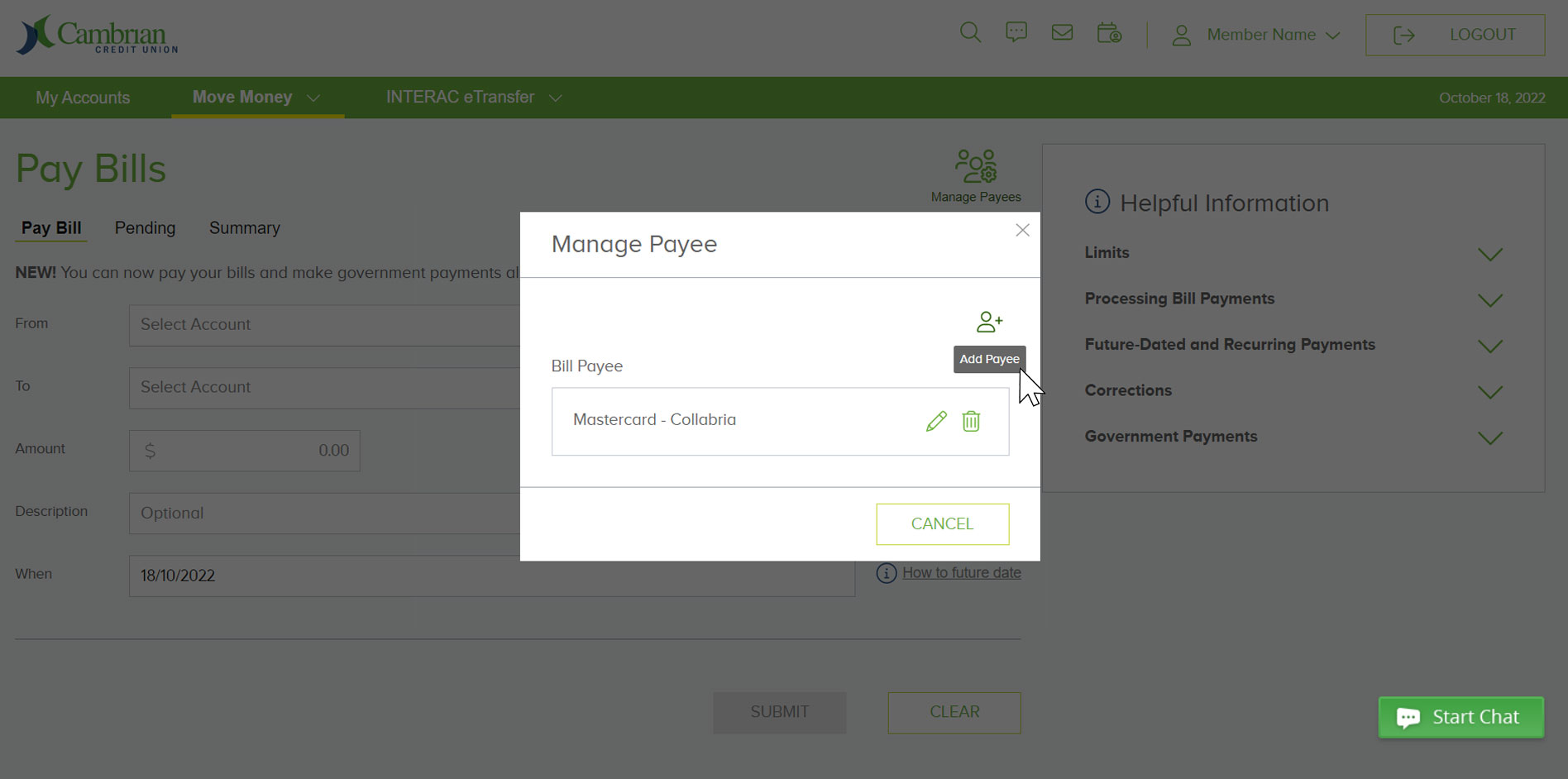Image resolution: width=1568 pixels, height=779 pixels.
Task: Click the info icon beside Helpful Information
Action: tap(1097, 202)
